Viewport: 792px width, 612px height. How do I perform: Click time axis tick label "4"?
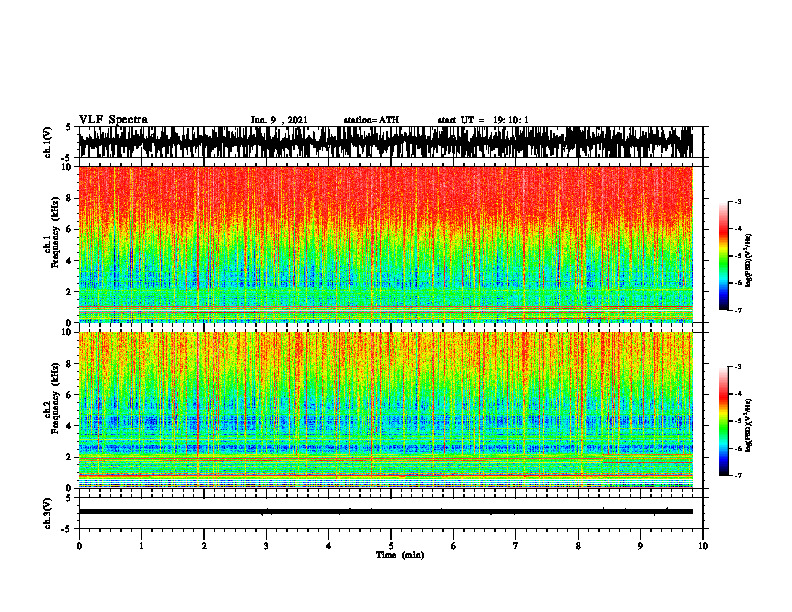(x=329, y=546)
